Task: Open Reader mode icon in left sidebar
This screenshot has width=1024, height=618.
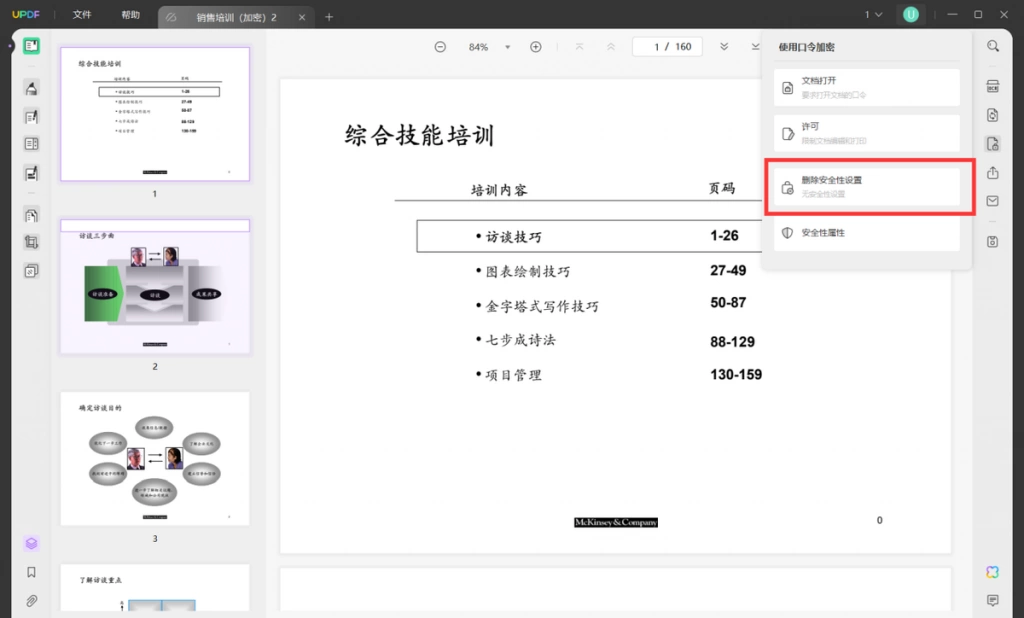Action: point(31,46)
